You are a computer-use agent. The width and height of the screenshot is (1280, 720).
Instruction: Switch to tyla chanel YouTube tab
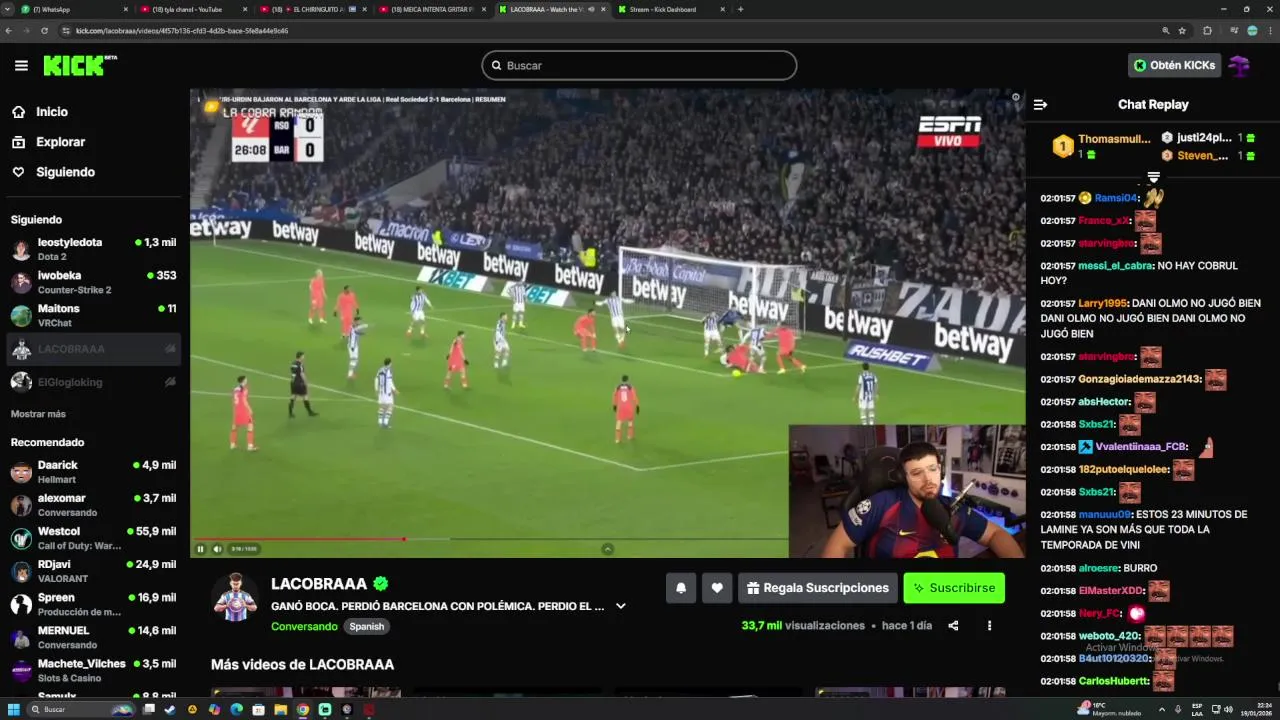(x=194, y=9)
